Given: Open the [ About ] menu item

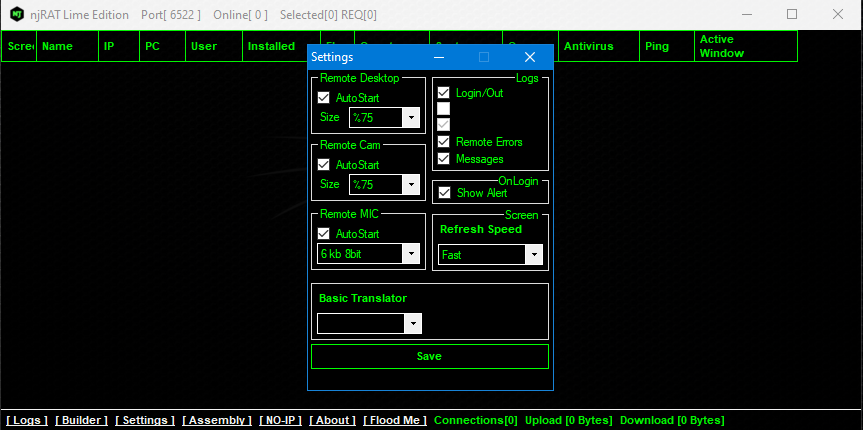Looking at the screenshot, I should pos(332,420).
